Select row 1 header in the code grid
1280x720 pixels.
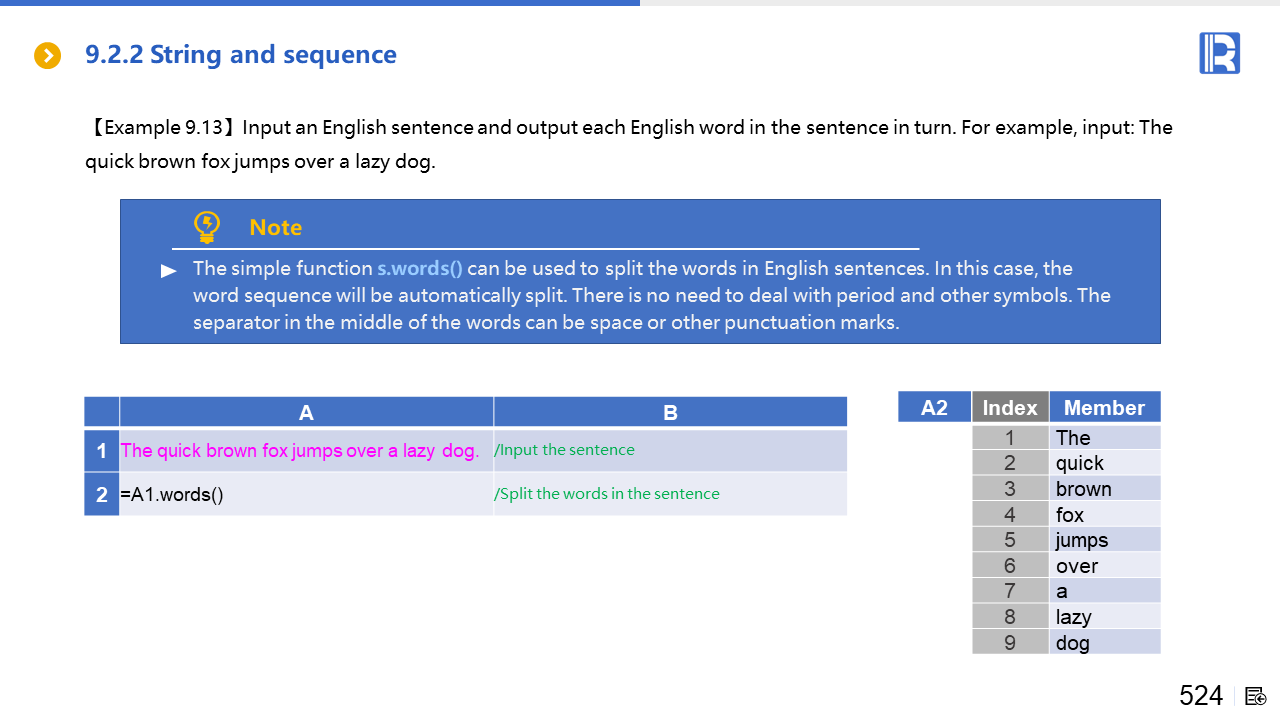pos(102,451)
